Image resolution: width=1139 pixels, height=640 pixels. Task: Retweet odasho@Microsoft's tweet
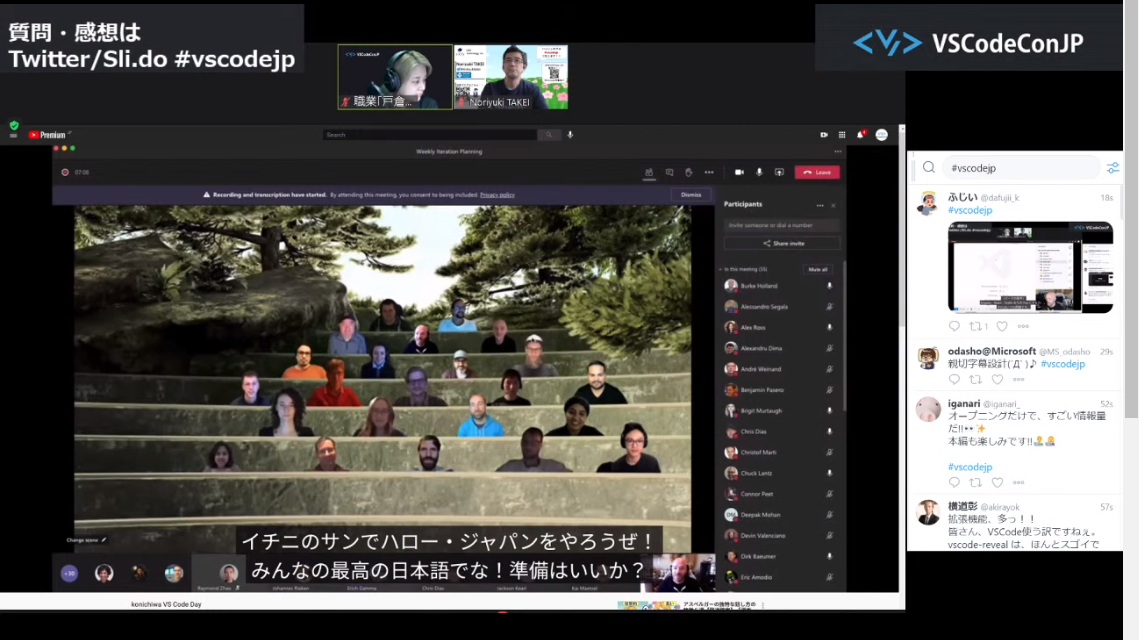tap(976, 380)
